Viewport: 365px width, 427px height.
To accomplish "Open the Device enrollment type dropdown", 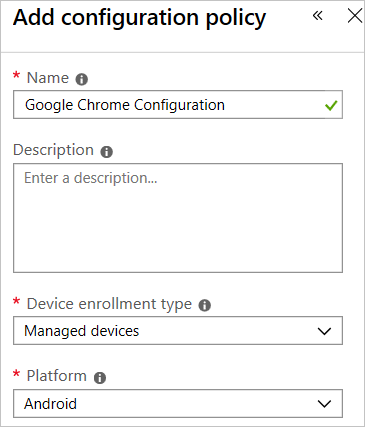I will click(178, 331).
